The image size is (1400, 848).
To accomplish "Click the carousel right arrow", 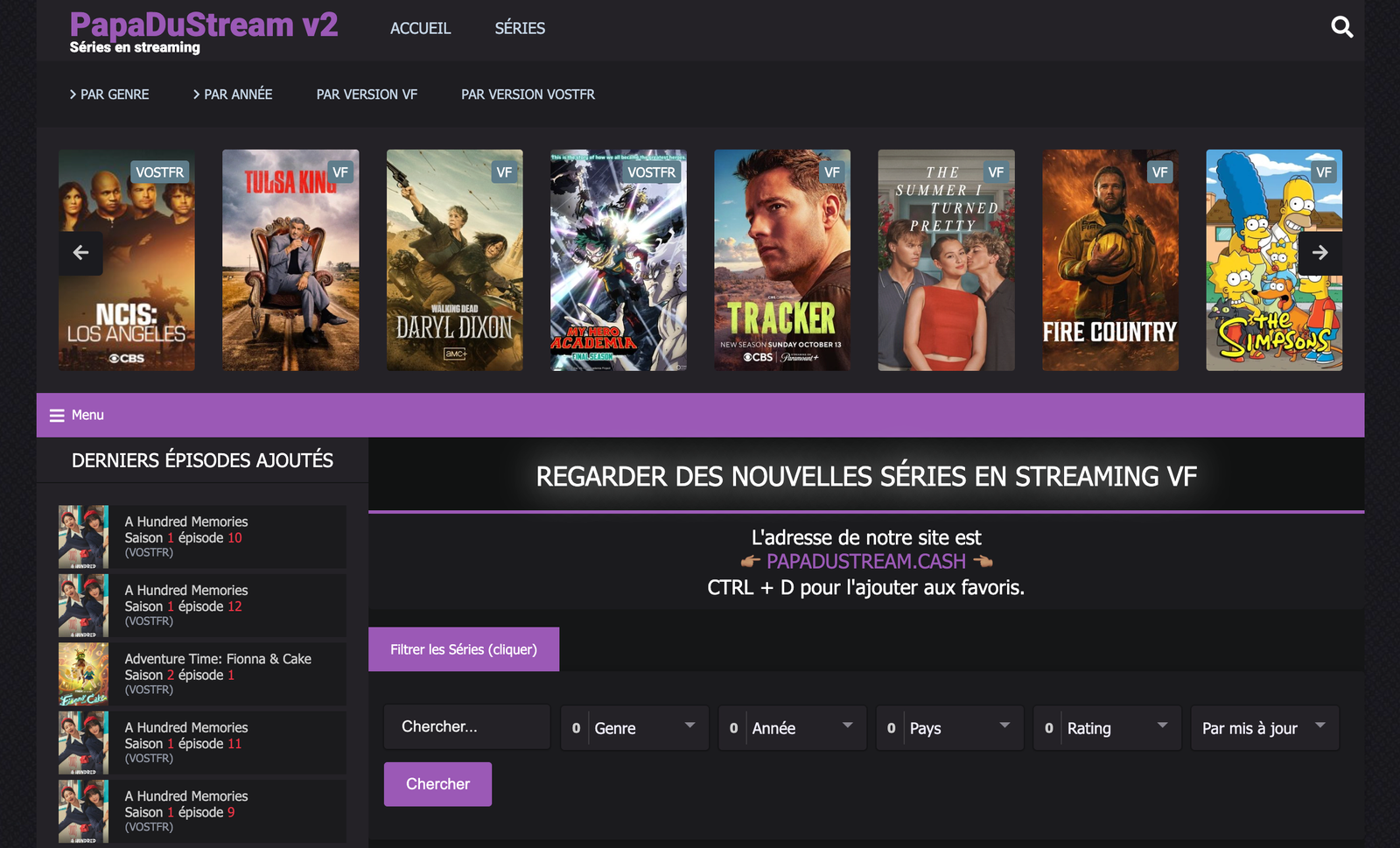I will [x=1319, y=253].
